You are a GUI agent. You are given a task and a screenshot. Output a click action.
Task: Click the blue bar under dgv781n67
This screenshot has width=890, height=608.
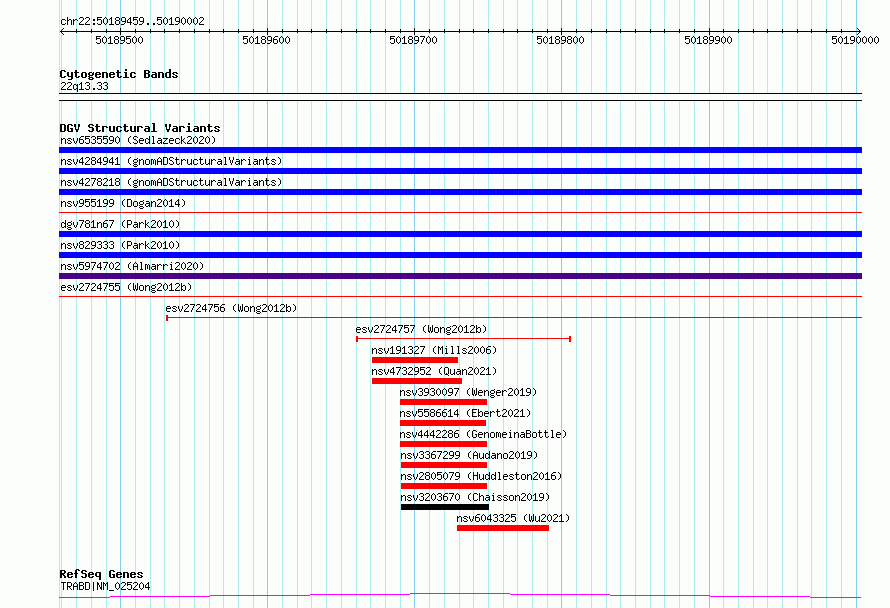coord(460,234)
